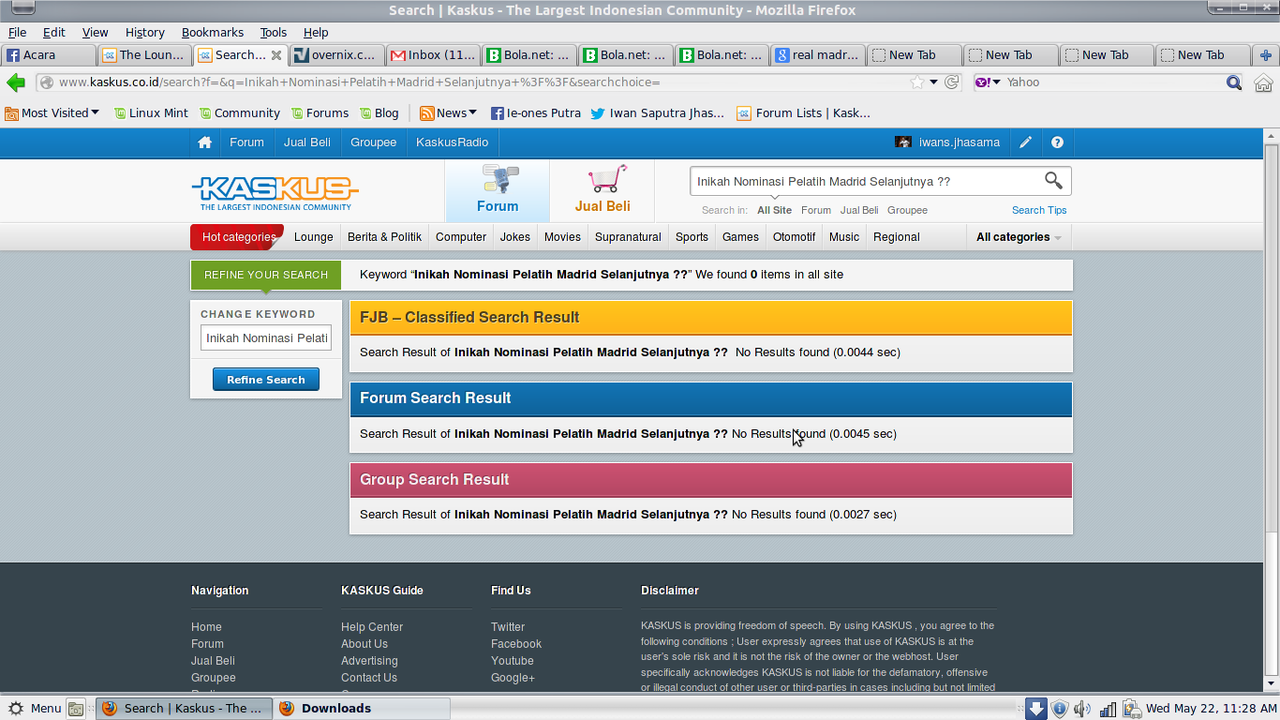Click the network signal tray icon
Screen dimensions: 1280x720
(x=1107, y=708)
